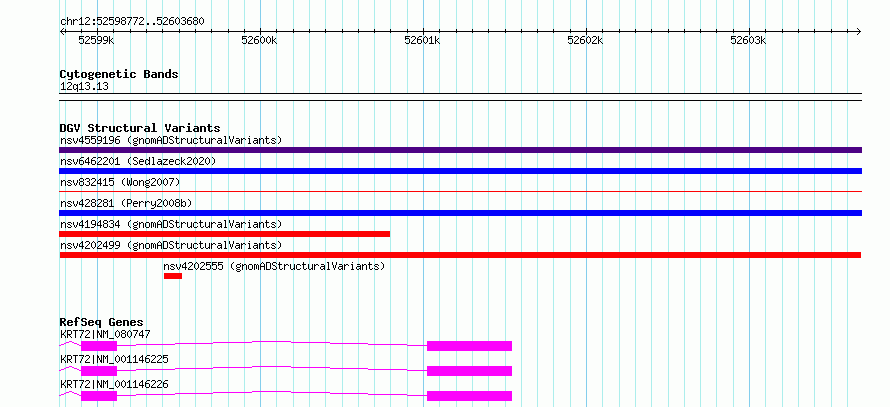Click the 52603k ruler tick label
Viewport: 890px width, 407px height.
pos(748,40)
